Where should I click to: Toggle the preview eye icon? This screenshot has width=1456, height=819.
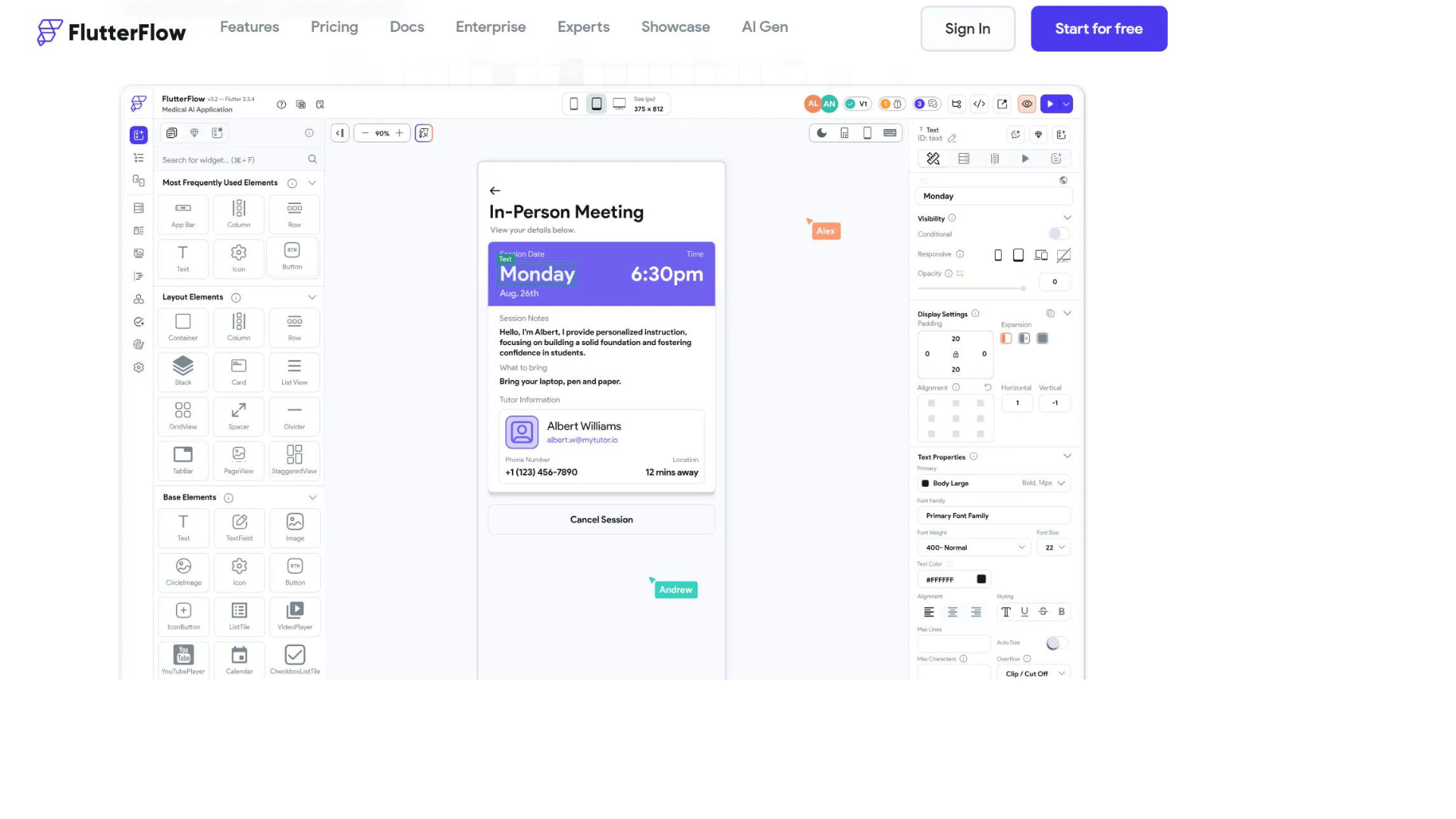point(1027,104)
